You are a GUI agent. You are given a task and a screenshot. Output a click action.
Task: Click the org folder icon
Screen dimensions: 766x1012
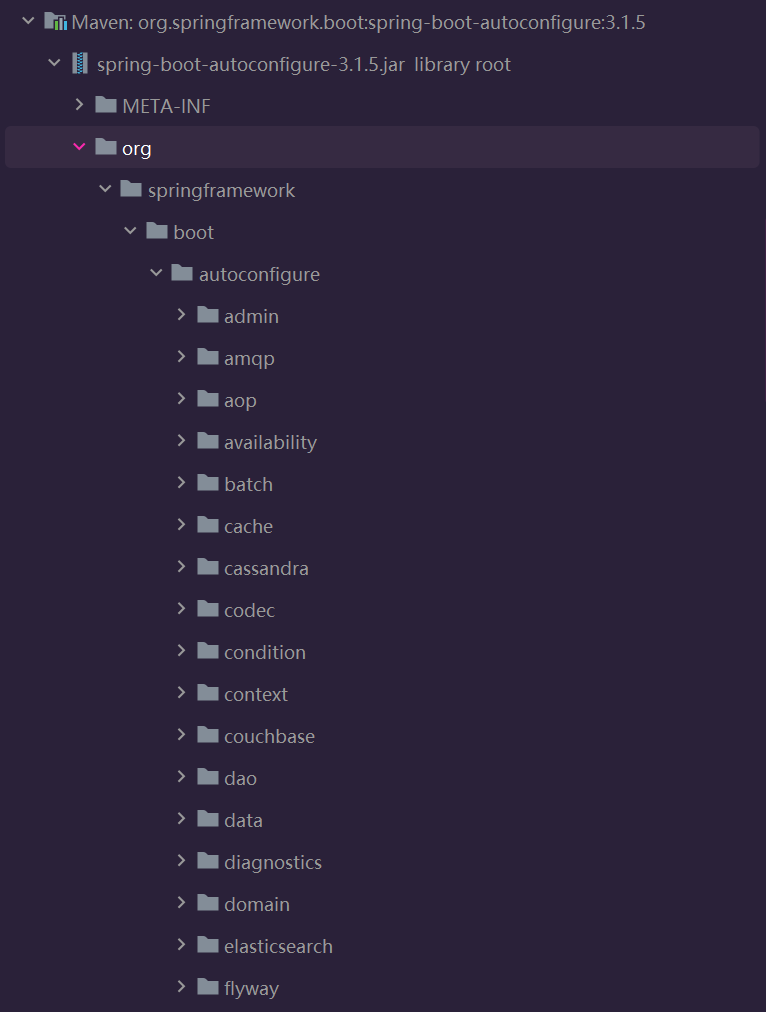(106, 147)
